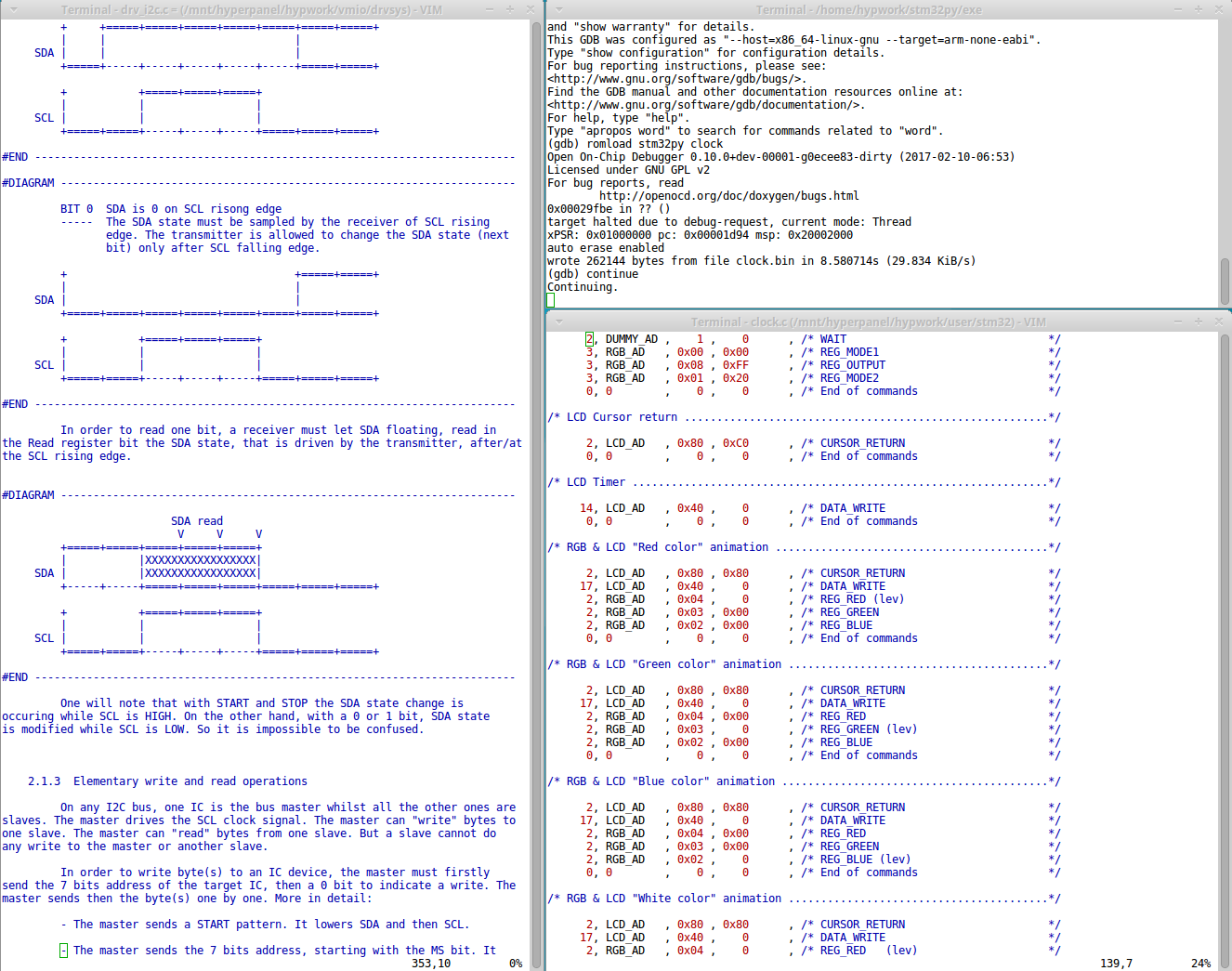Minimize the clock.c VIM terminal window

click(x=1178, y=321)
